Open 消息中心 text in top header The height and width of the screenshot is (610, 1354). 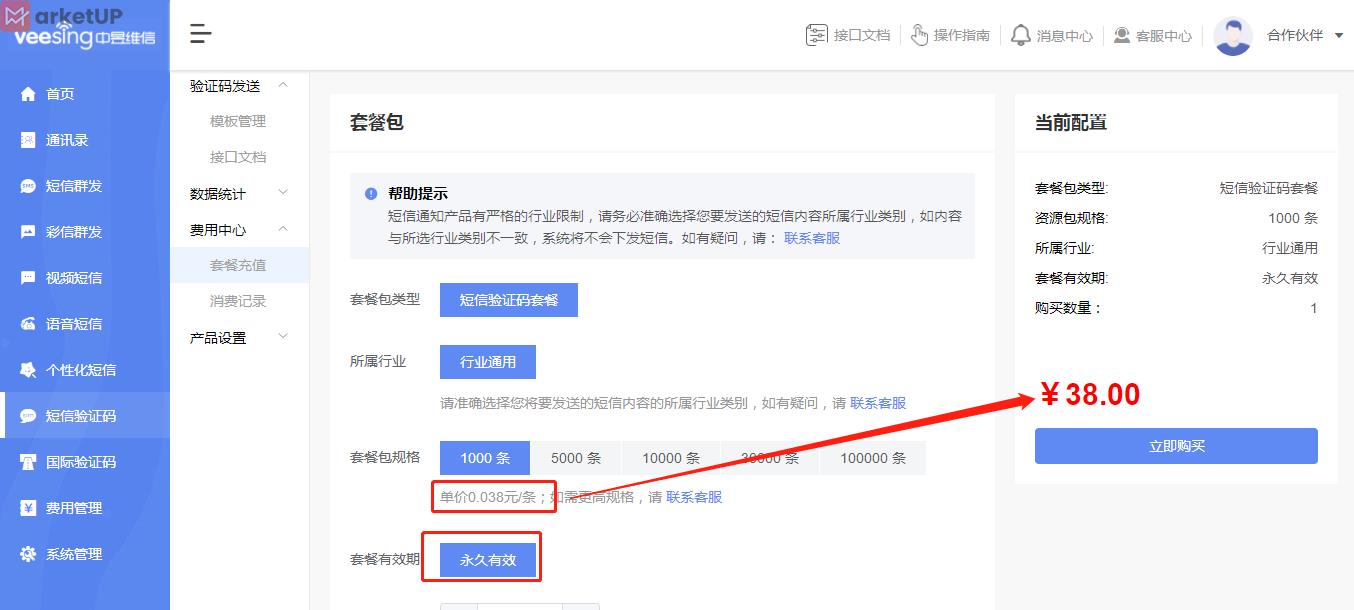1065,36
